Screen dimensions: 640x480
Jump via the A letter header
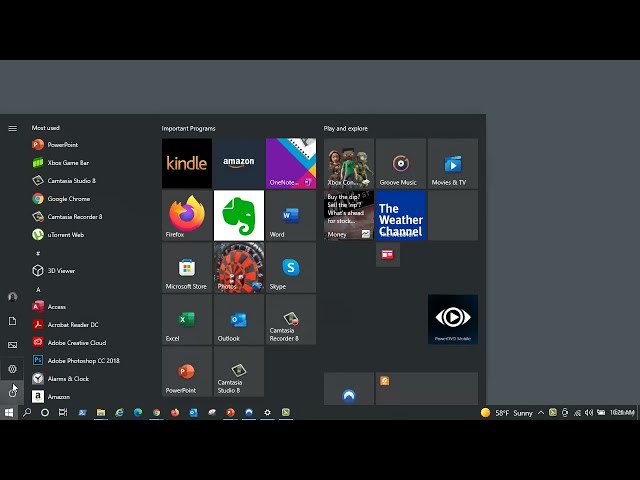tap(38, 289)
